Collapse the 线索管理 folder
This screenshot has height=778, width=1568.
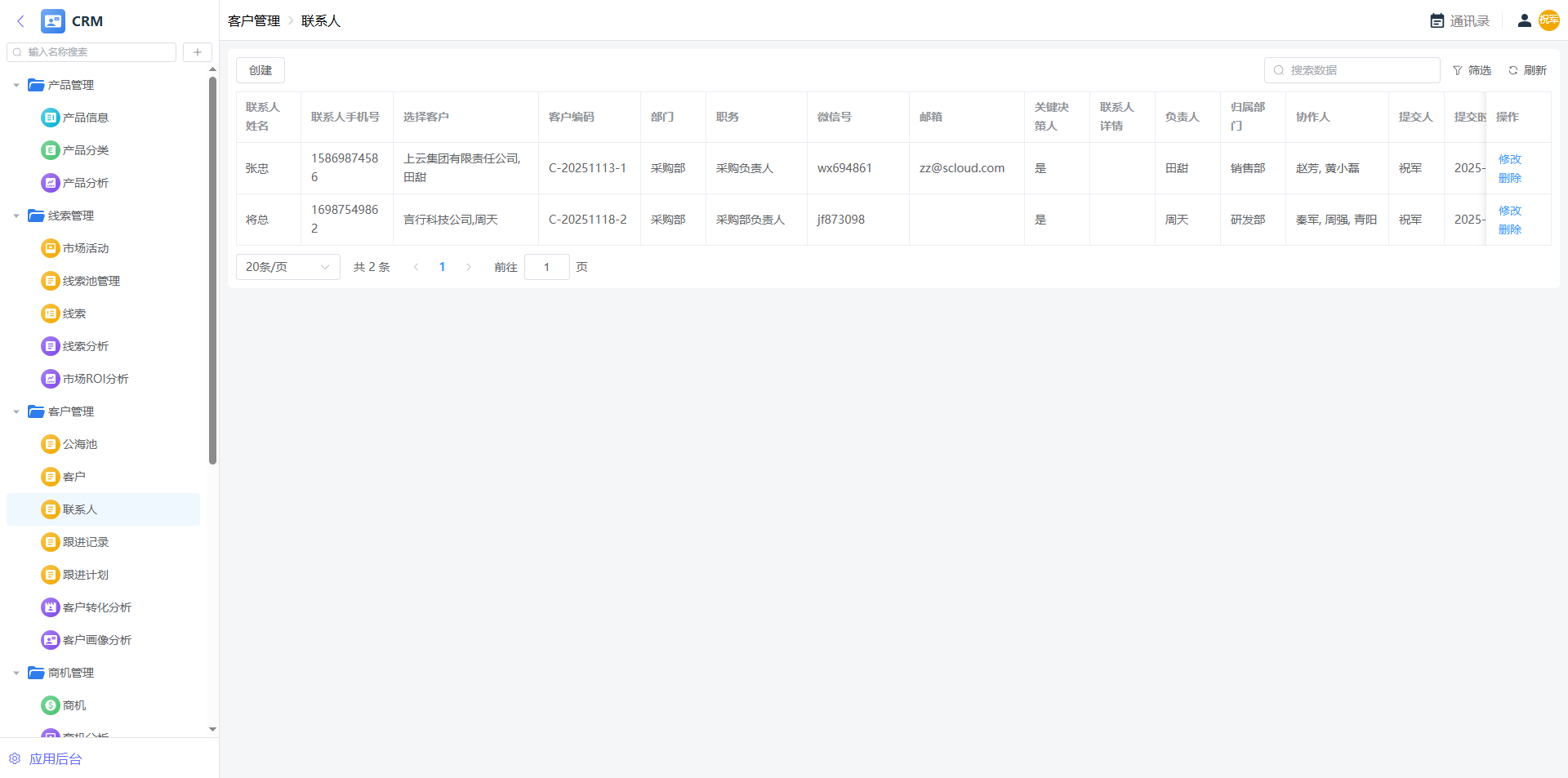(x=16, y=216)
